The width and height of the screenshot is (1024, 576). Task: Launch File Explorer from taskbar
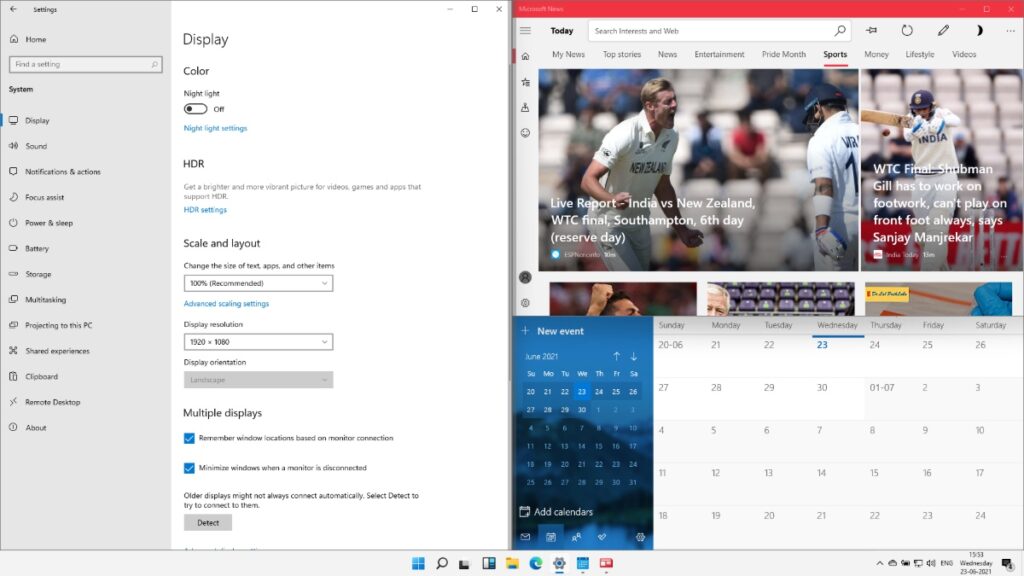(512, 563)
